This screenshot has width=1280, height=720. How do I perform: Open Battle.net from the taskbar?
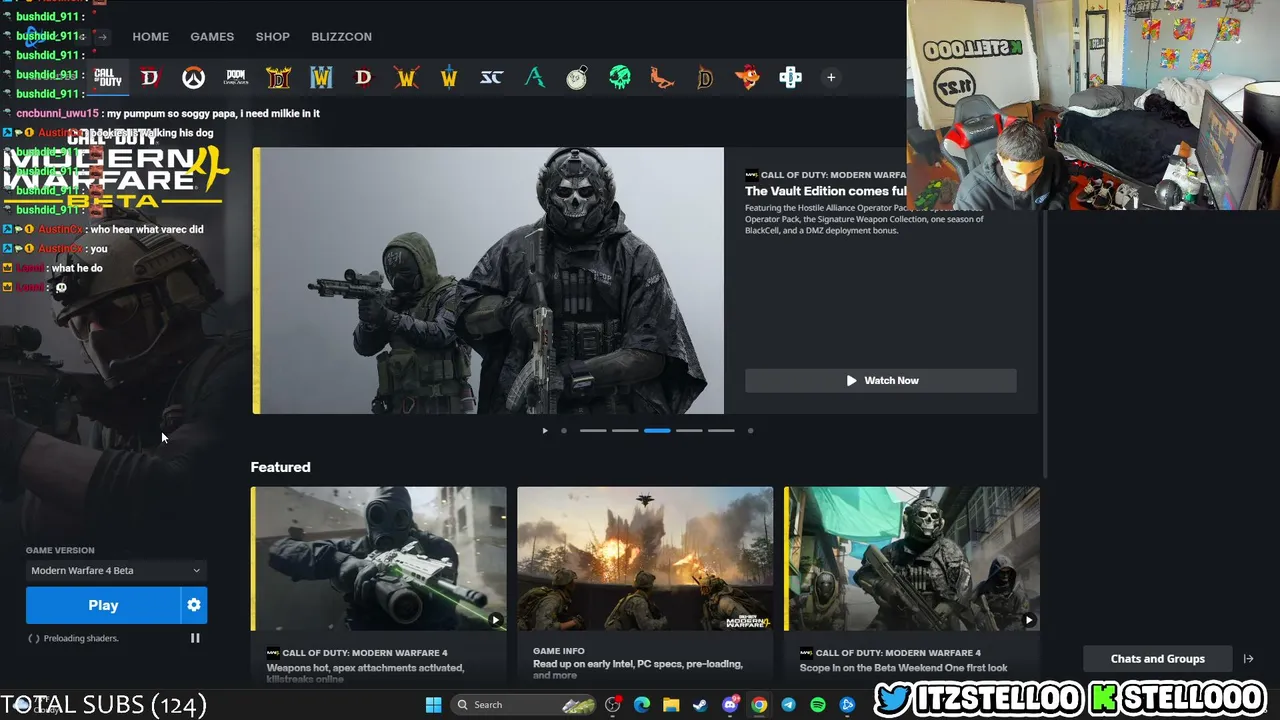[x=847, y=705]
